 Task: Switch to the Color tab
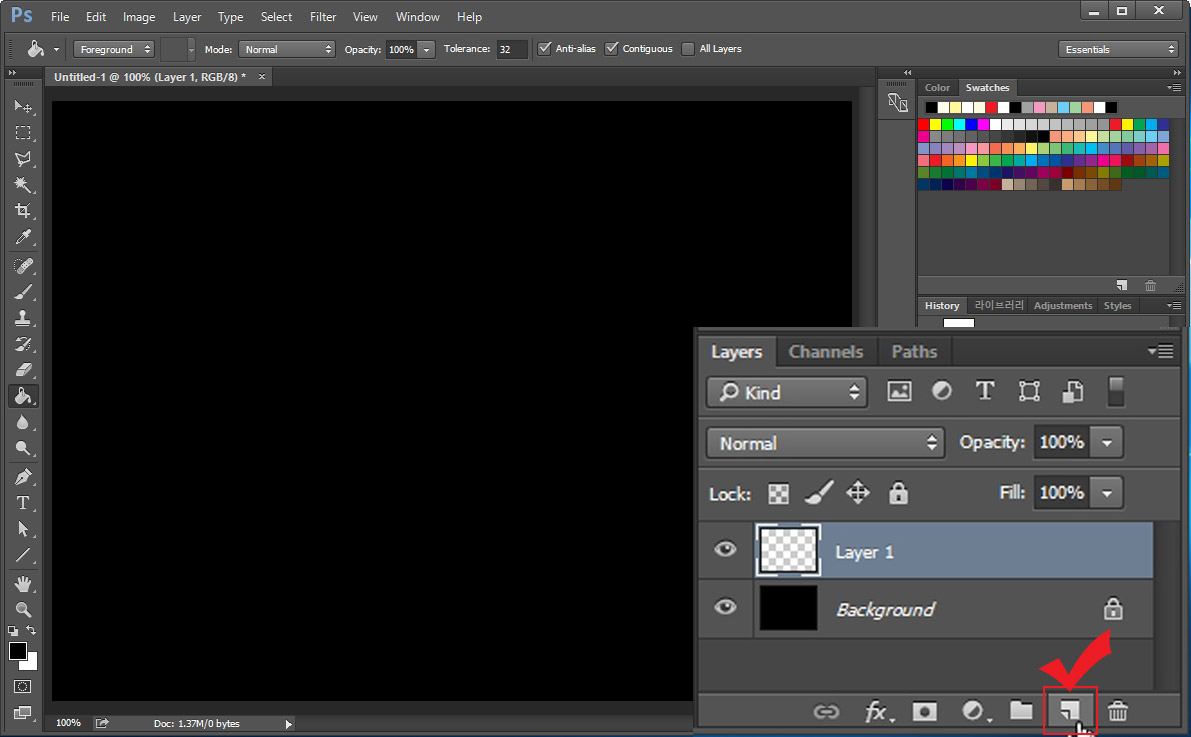tap(937, 87)
